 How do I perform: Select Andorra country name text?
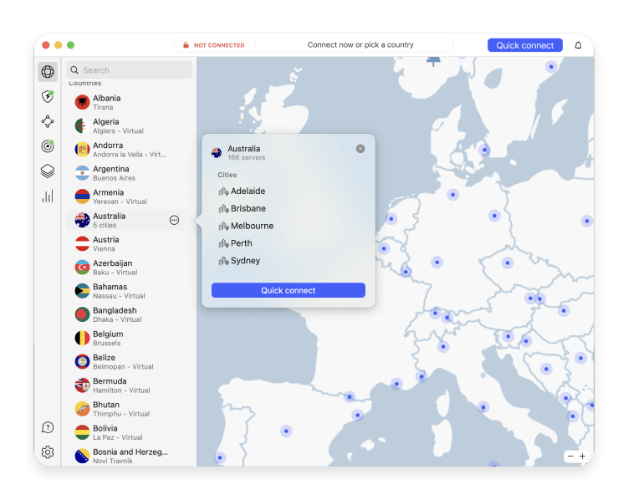(x=108, y=145)
